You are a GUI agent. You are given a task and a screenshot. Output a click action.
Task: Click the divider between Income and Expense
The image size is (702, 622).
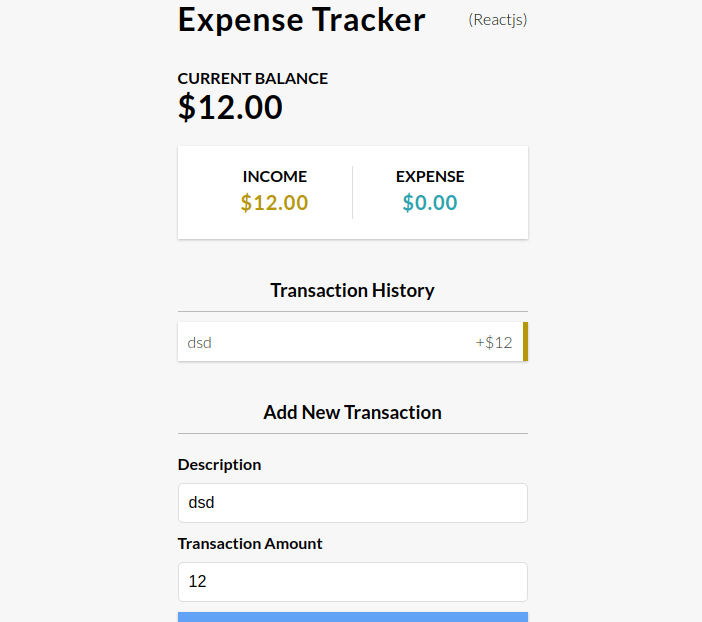(352, 192)
